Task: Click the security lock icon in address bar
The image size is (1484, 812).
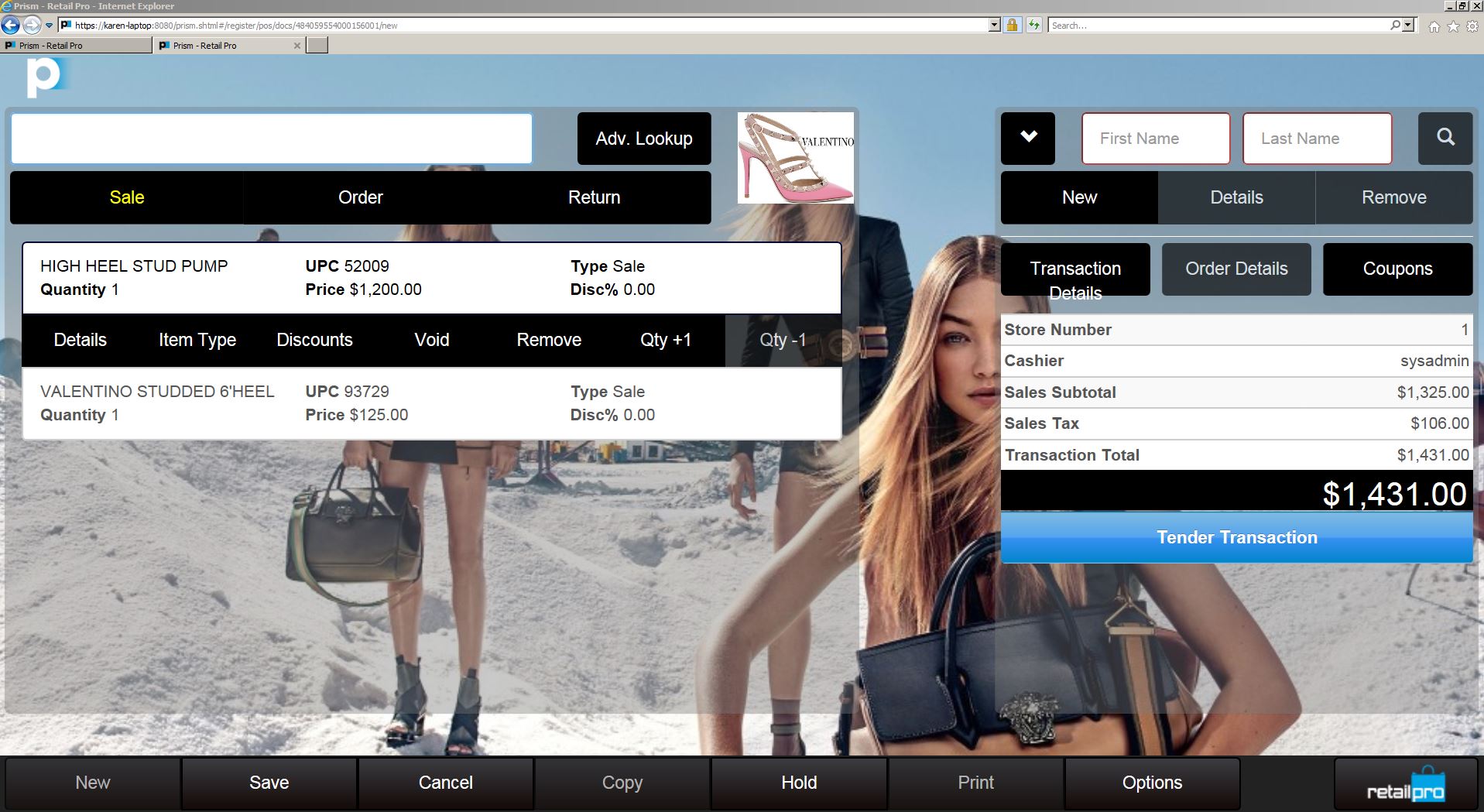Action: 1012,26
